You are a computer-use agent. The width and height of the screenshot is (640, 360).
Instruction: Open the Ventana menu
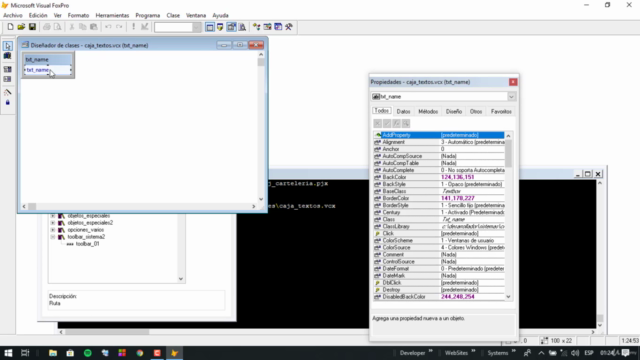tap(196, 16)
